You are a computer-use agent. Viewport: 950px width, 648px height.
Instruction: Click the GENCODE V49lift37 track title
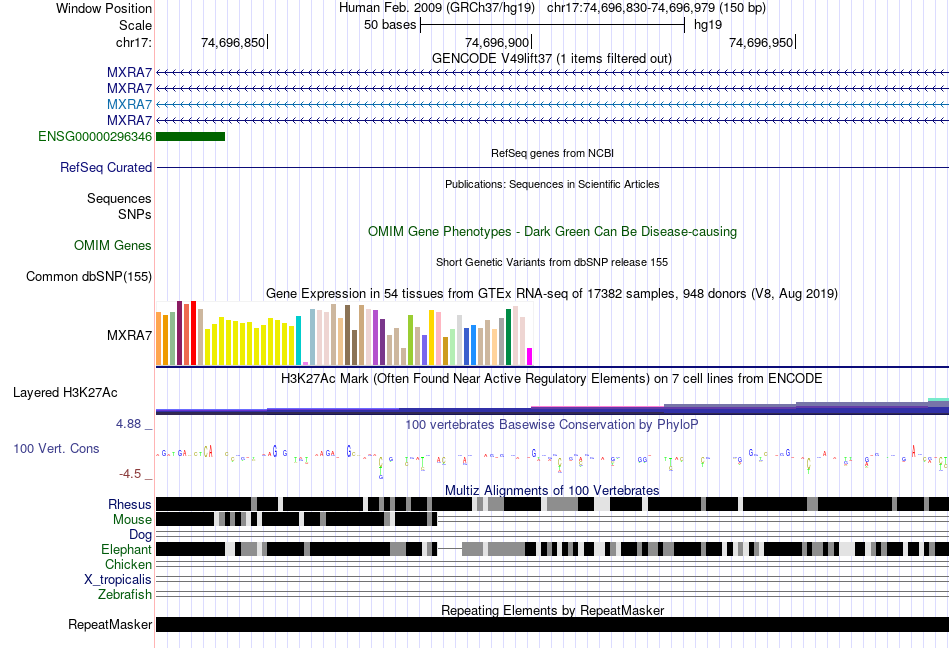[551, 59]
